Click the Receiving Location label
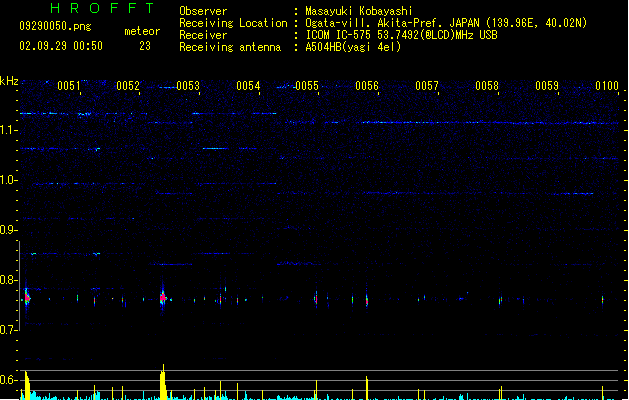Screen dimensions: 629x400 coord(233,23)
